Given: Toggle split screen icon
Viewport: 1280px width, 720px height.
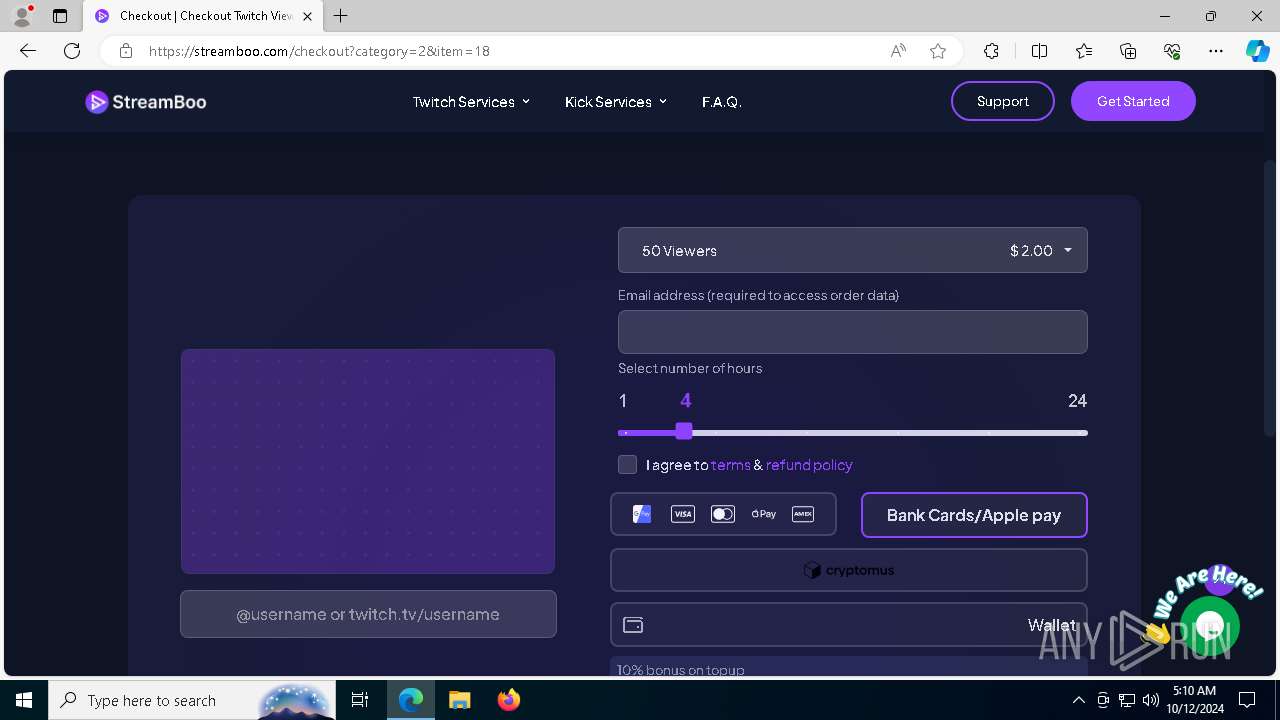Looking at the screenshot, I should tap(1039, 51).
